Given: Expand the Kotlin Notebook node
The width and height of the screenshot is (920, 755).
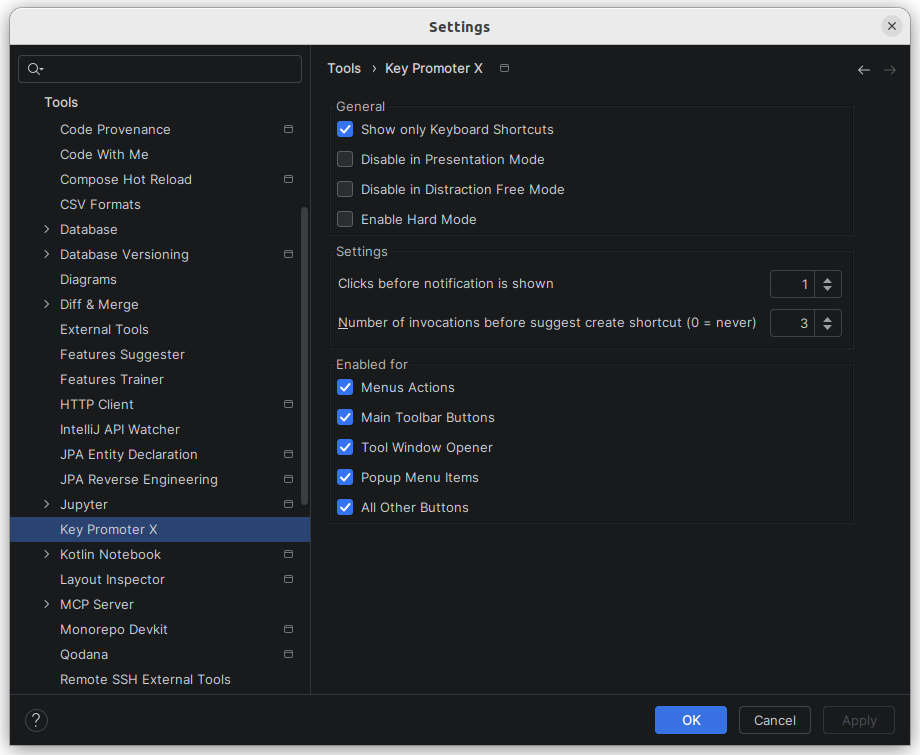Looking at the screenshot, I should coord(46,554).
